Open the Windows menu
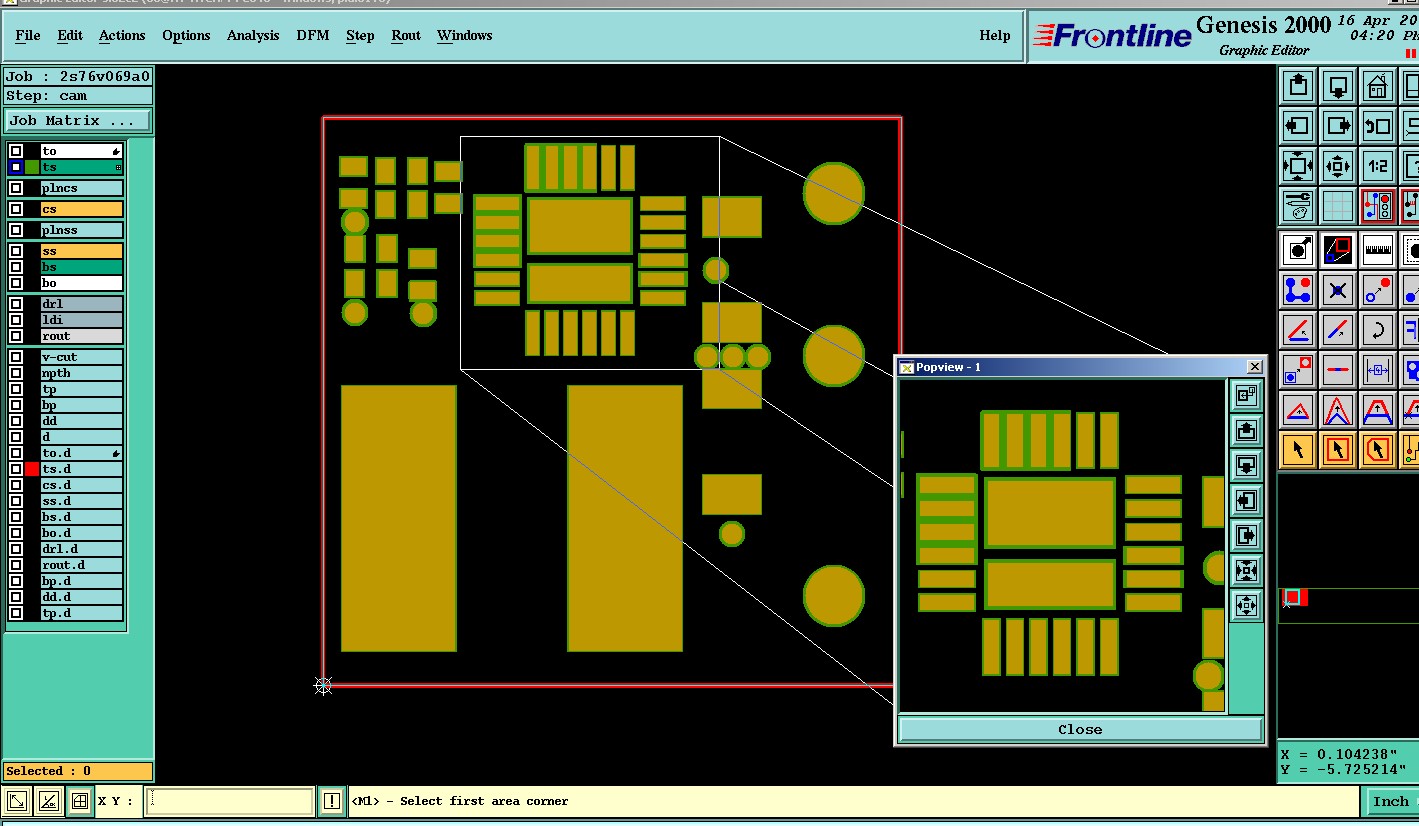 (464, 35)
